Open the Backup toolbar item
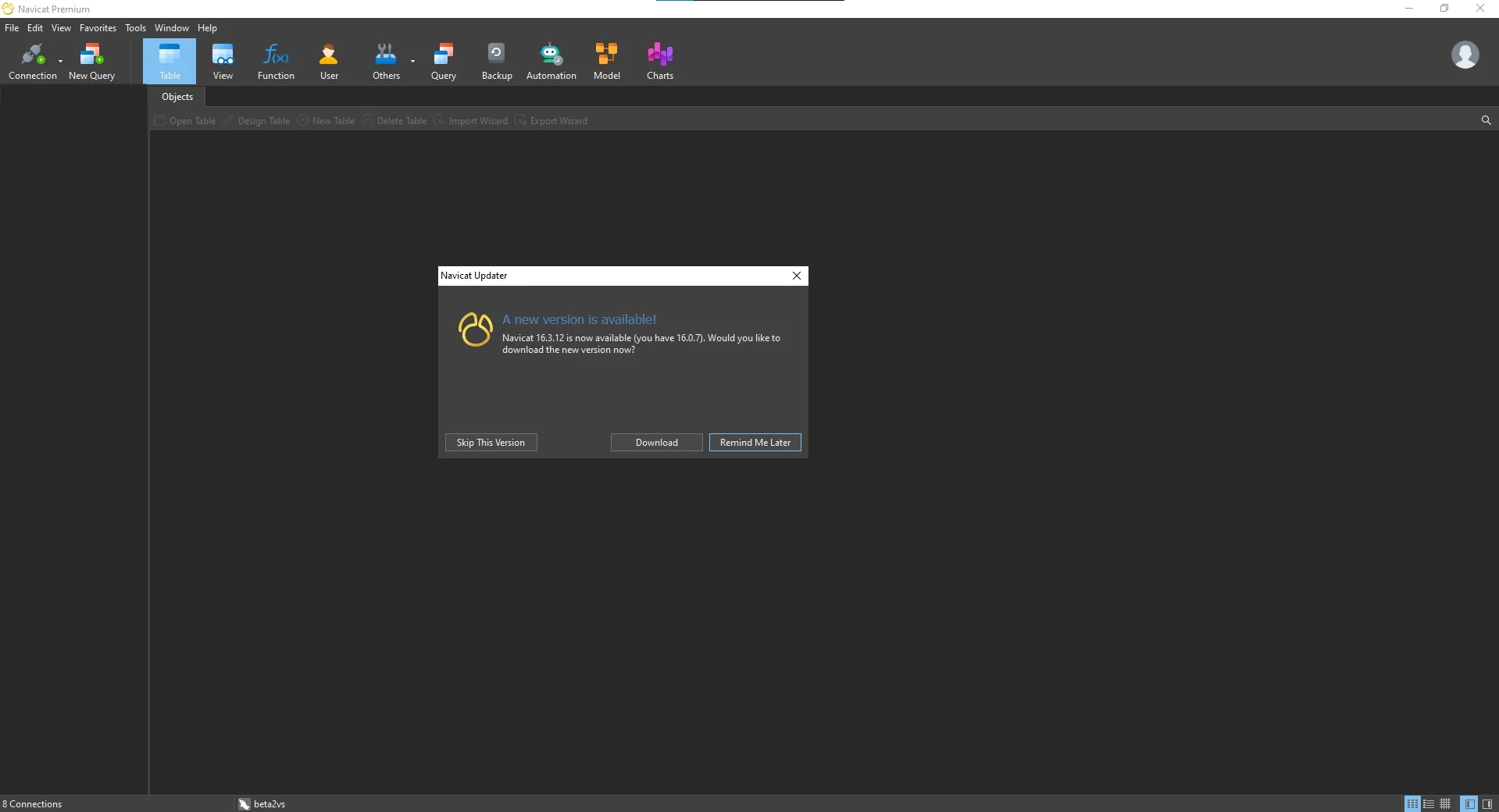1499x812 pixels. 497,62
